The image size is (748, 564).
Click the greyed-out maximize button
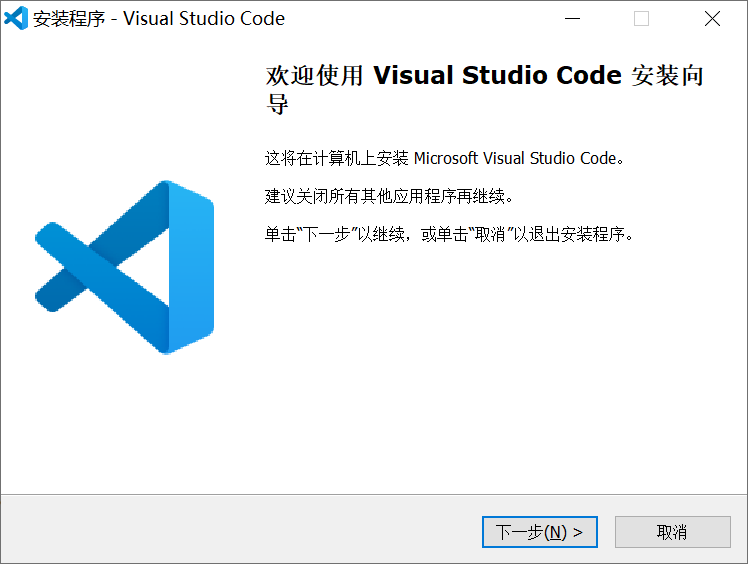pyautogui.click(x=641, y=18)
